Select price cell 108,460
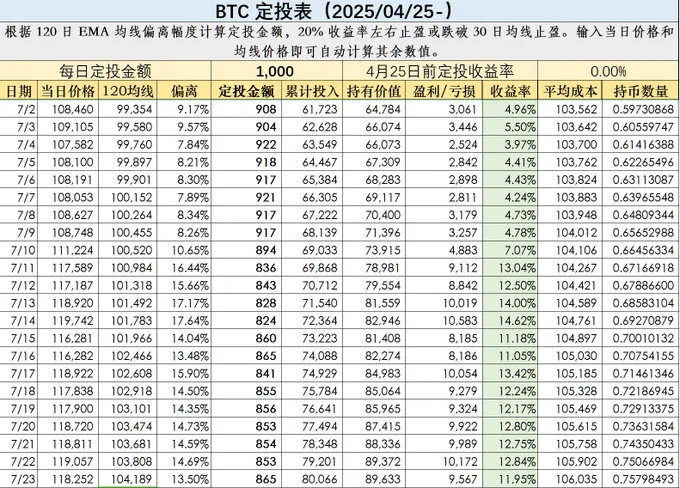The height and width of the screenshot is (488, 680). (68, 109)
